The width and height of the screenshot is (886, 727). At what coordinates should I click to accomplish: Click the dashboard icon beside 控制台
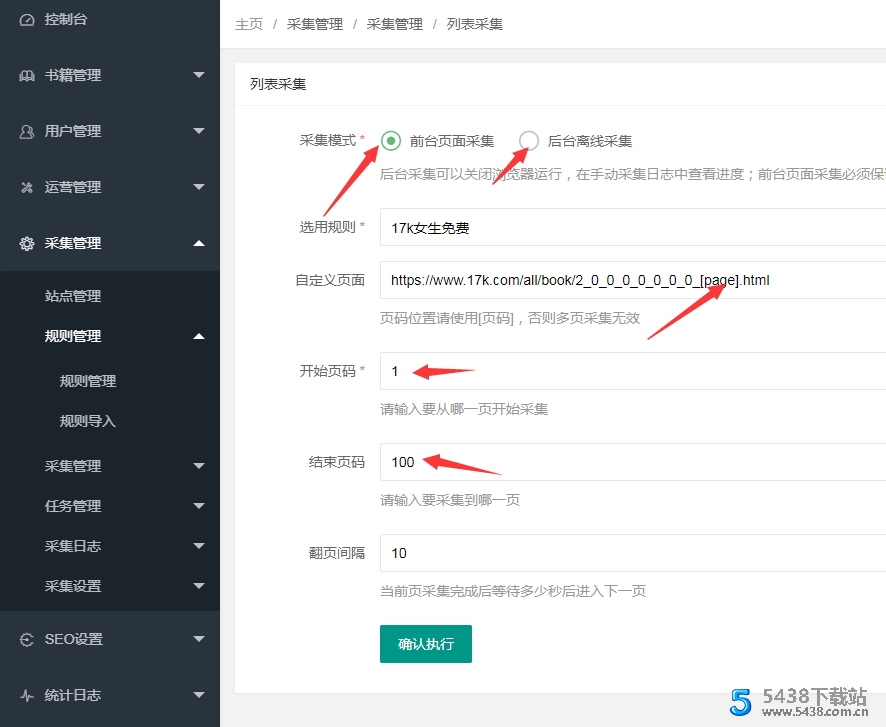pyautogui.click(x=27, y=19)
